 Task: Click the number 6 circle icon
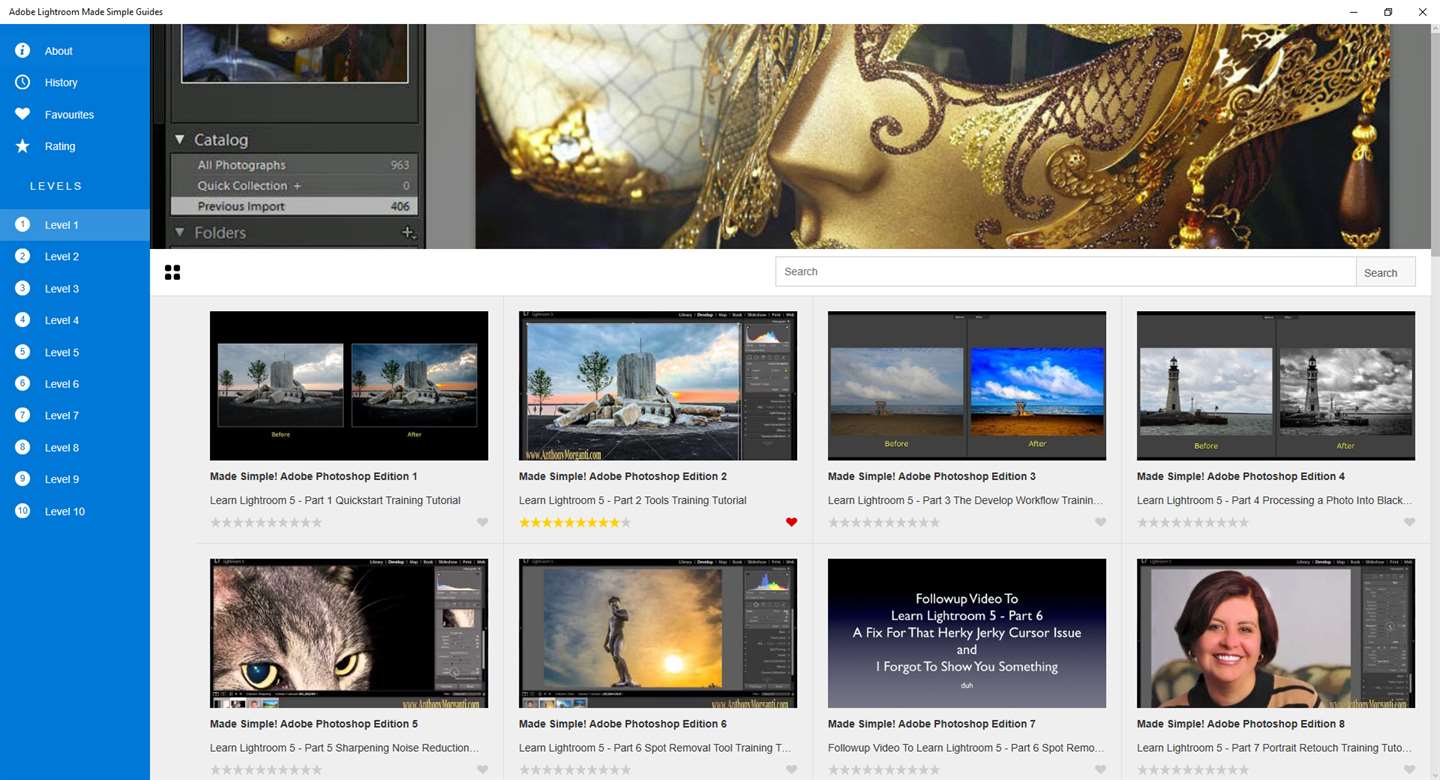click(x=22, y=383)
